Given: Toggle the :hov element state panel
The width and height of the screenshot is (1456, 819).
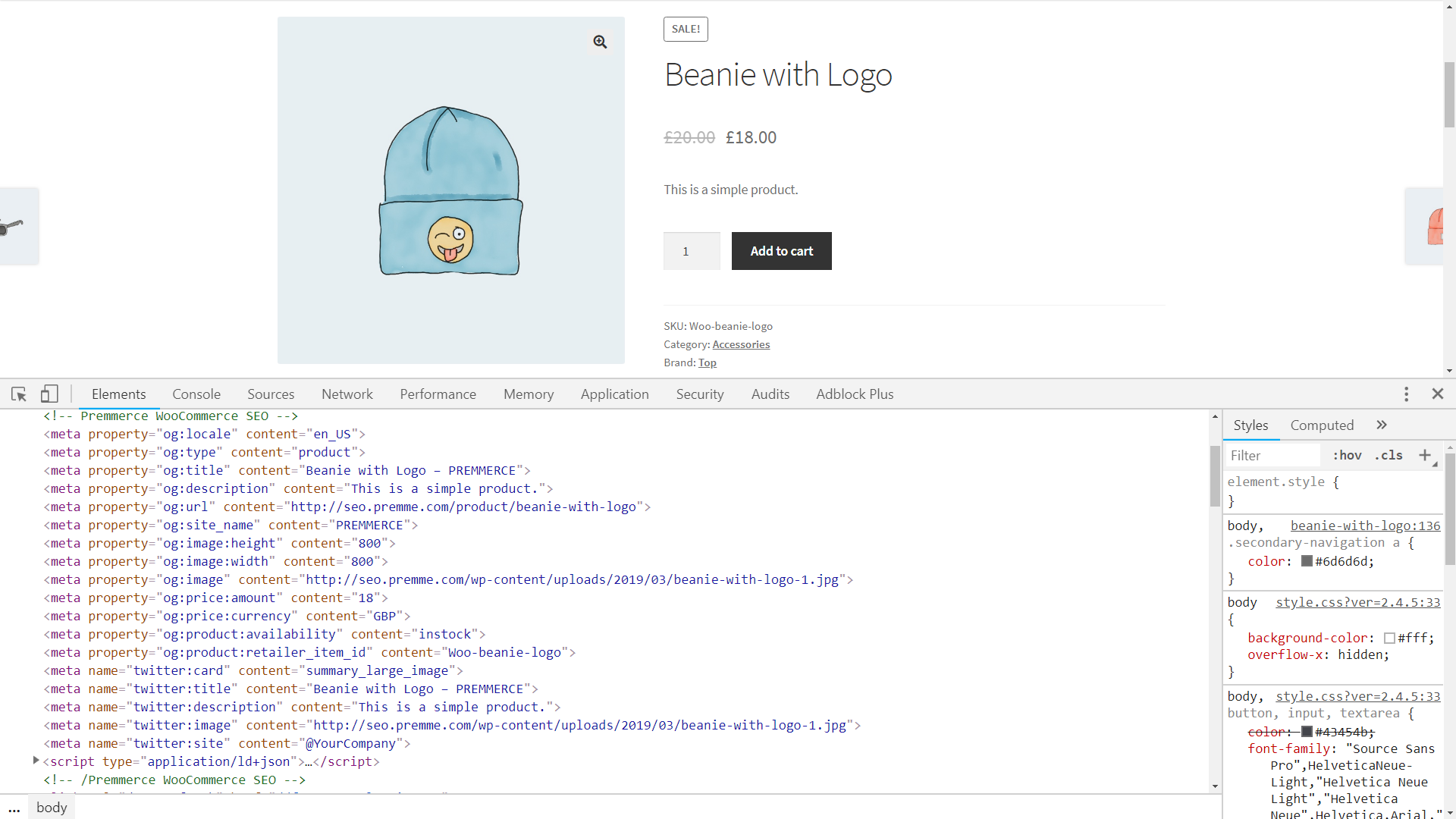Looking at the screenshot, I should [1348, 456].
